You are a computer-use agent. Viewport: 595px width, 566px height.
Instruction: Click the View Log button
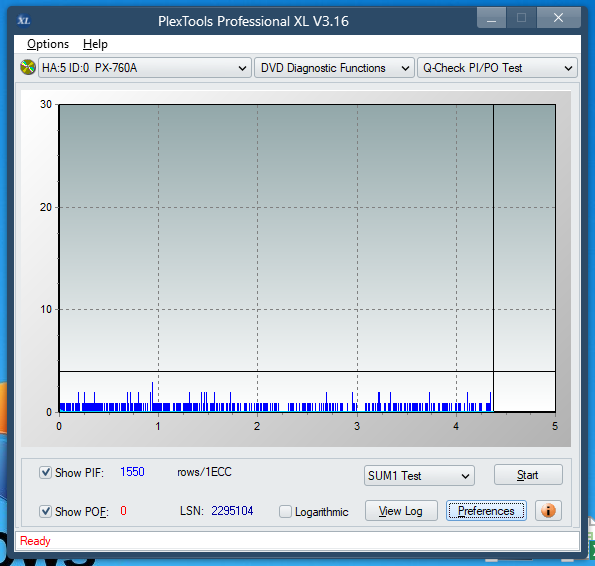[x=401, y=511]
